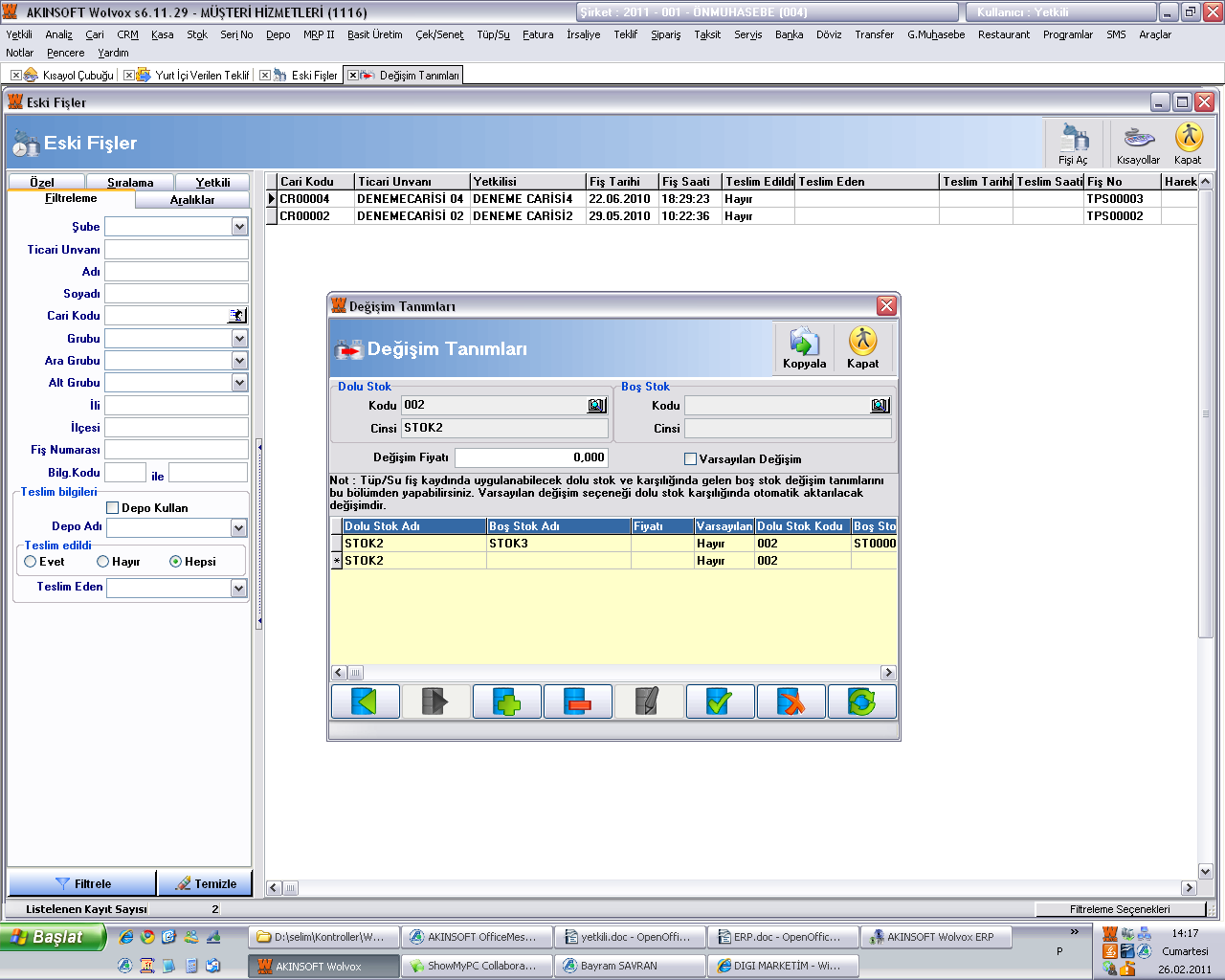The image size is (1225, 980).
Task: Expand the Teslim Eden dropdown
Action: click(x=239, y=589)
